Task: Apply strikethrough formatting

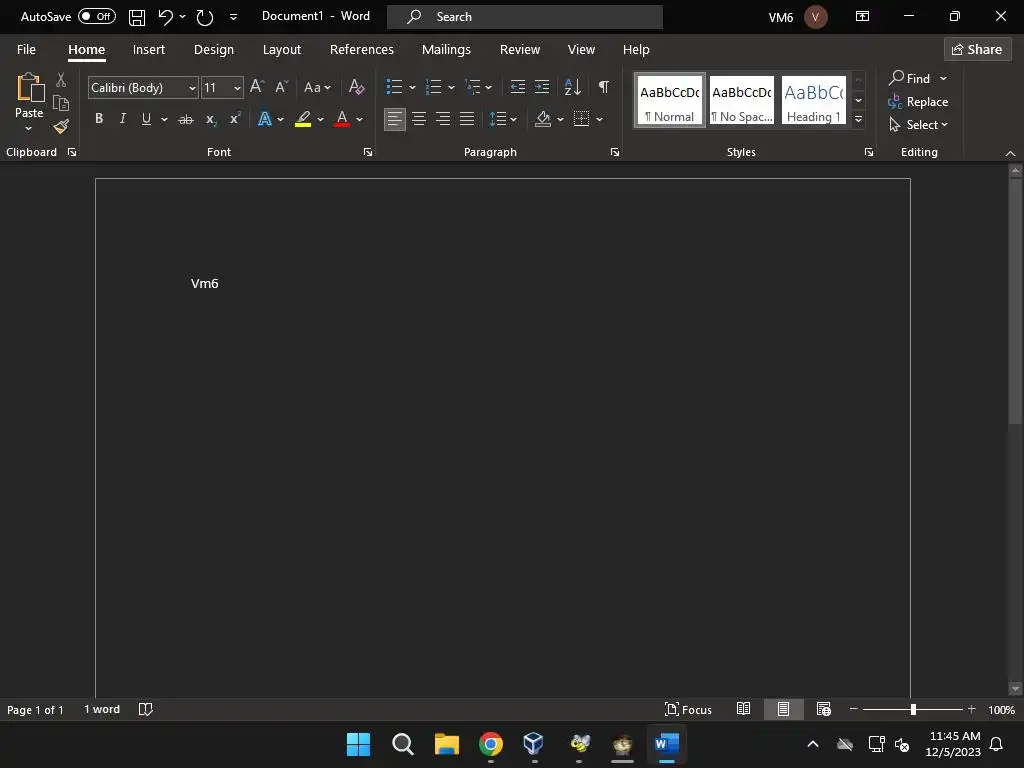Action: pyautogui.click(x=186, y=119)
